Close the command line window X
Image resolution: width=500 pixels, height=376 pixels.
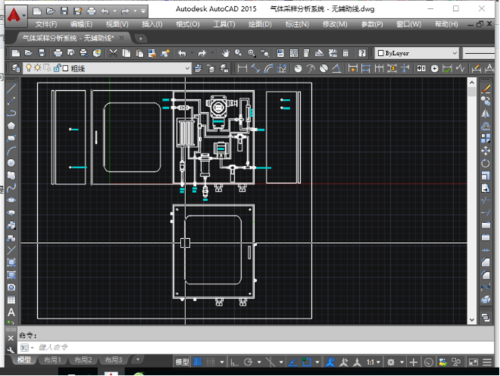point(11,338)
